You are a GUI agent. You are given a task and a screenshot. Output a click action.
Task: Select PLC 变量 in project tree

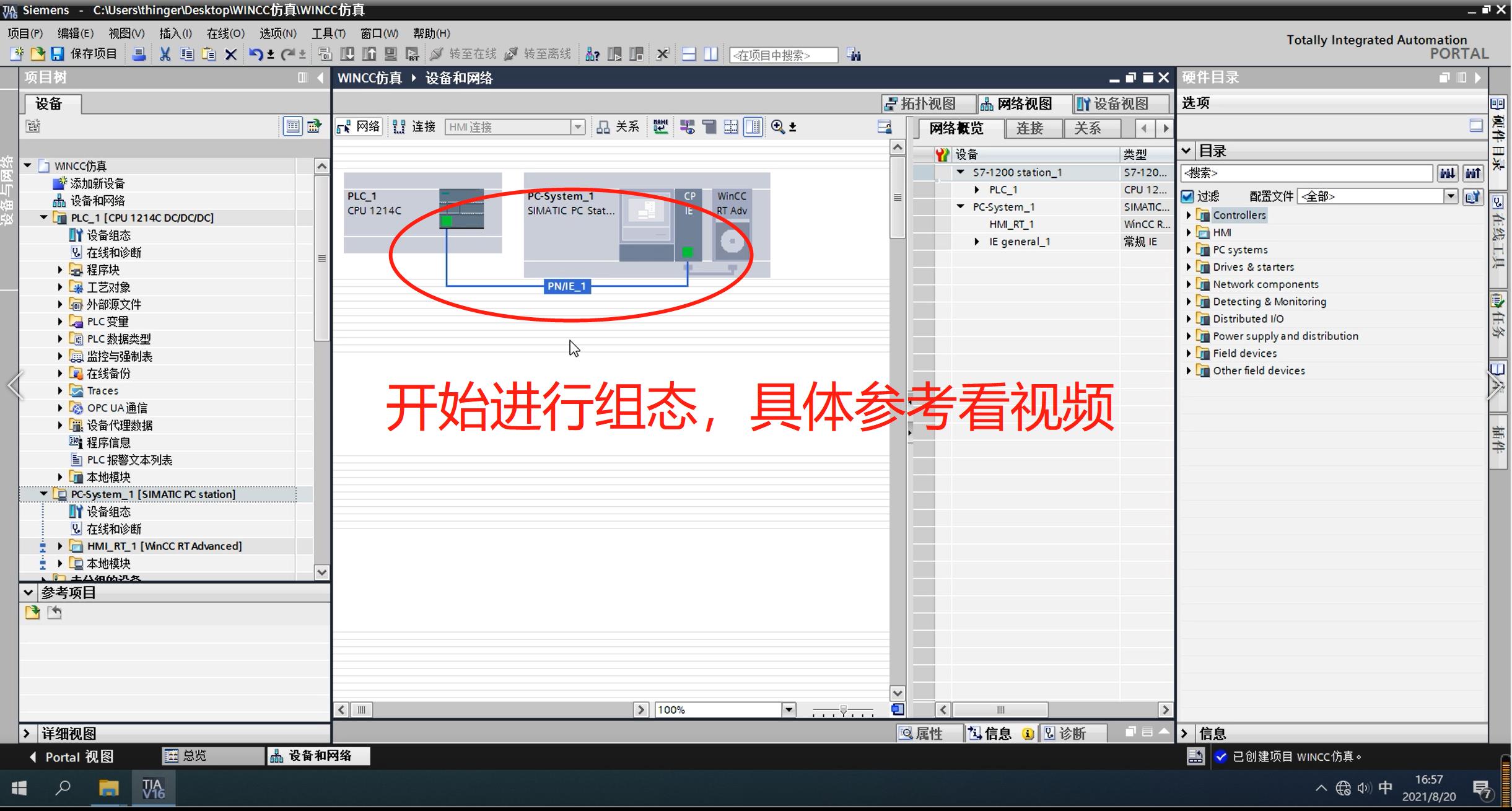[108, 322]
